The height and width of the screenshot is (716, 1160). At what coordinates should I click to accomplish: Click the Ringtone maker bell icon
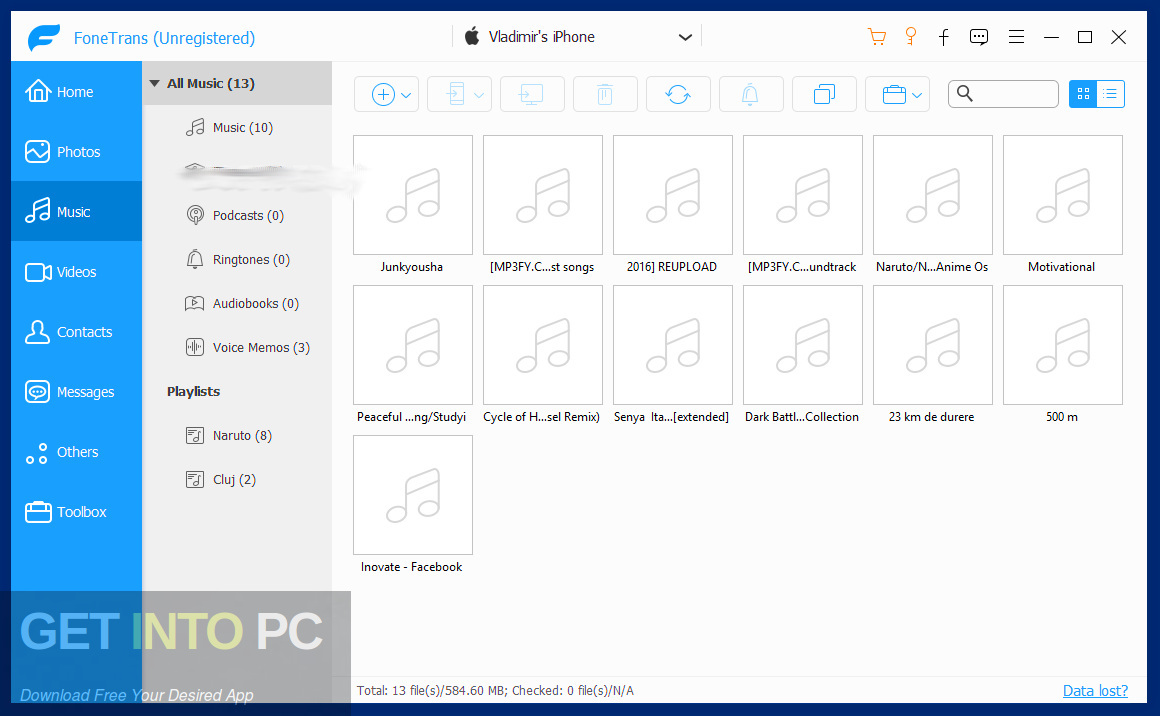[750, 94]
